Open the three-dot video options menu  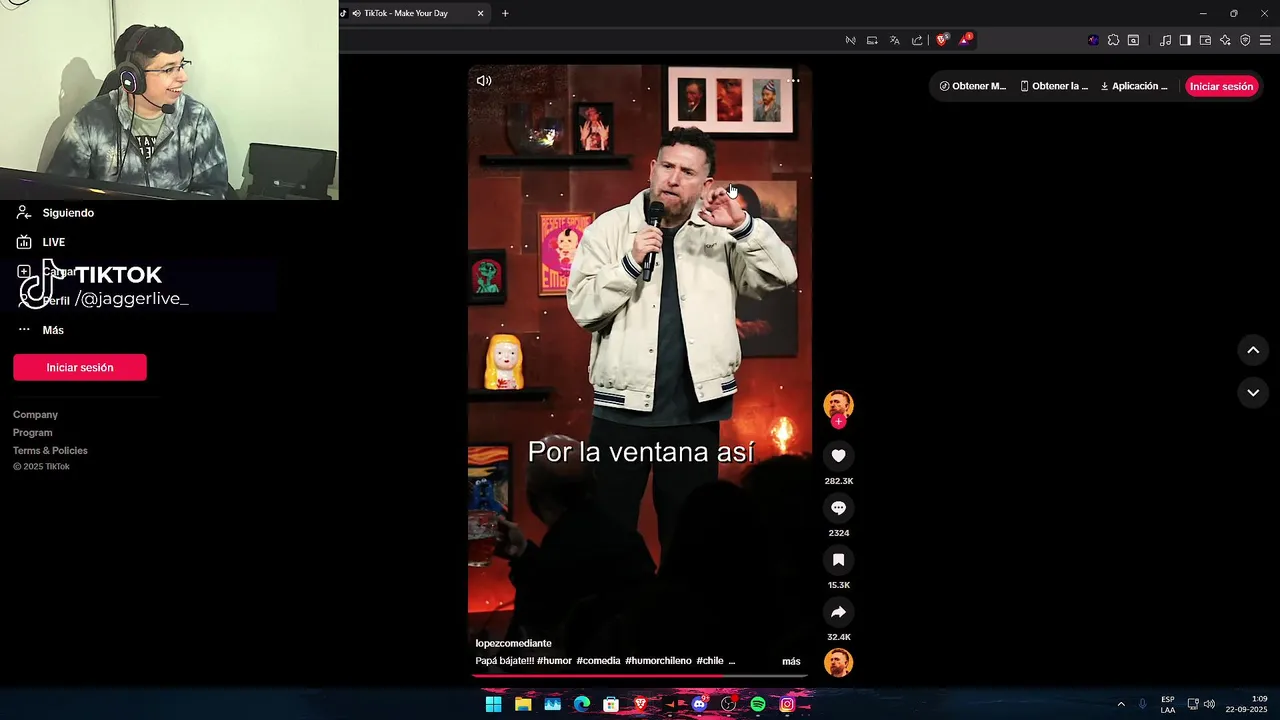pyautogui.click(x=793, y=81)
